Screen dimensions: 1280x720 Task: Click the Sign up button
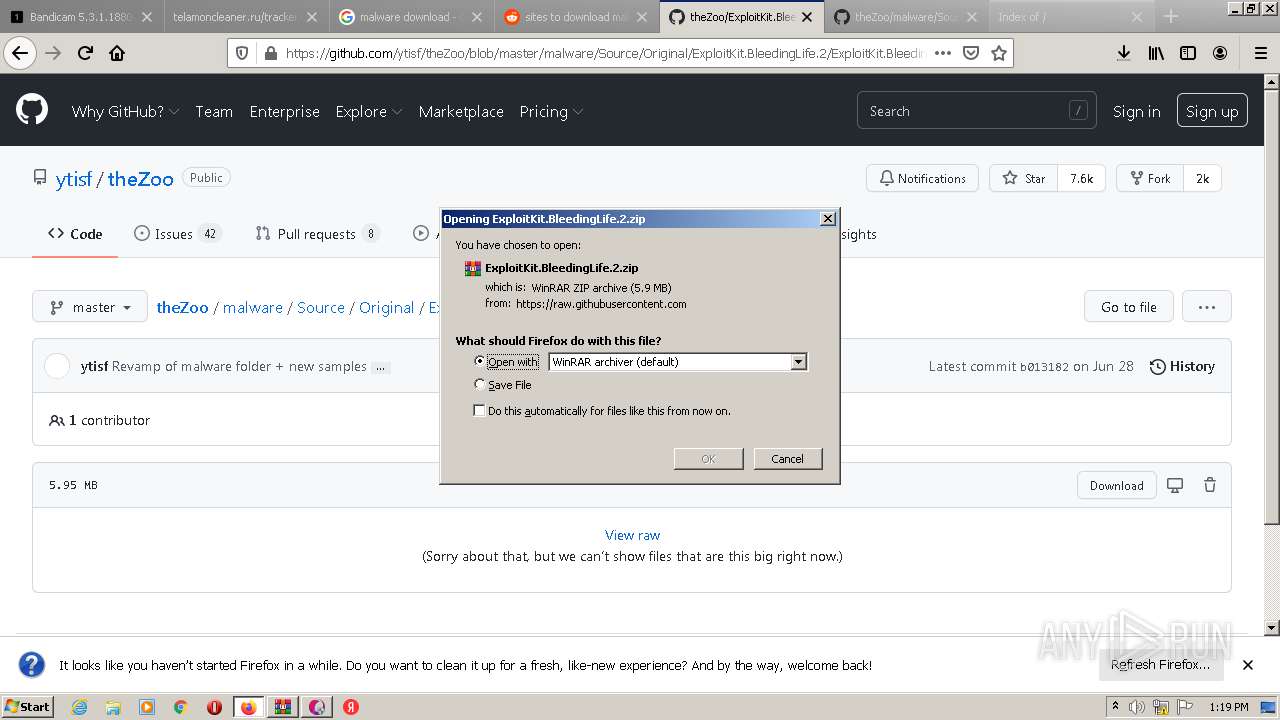point(1212,111)
